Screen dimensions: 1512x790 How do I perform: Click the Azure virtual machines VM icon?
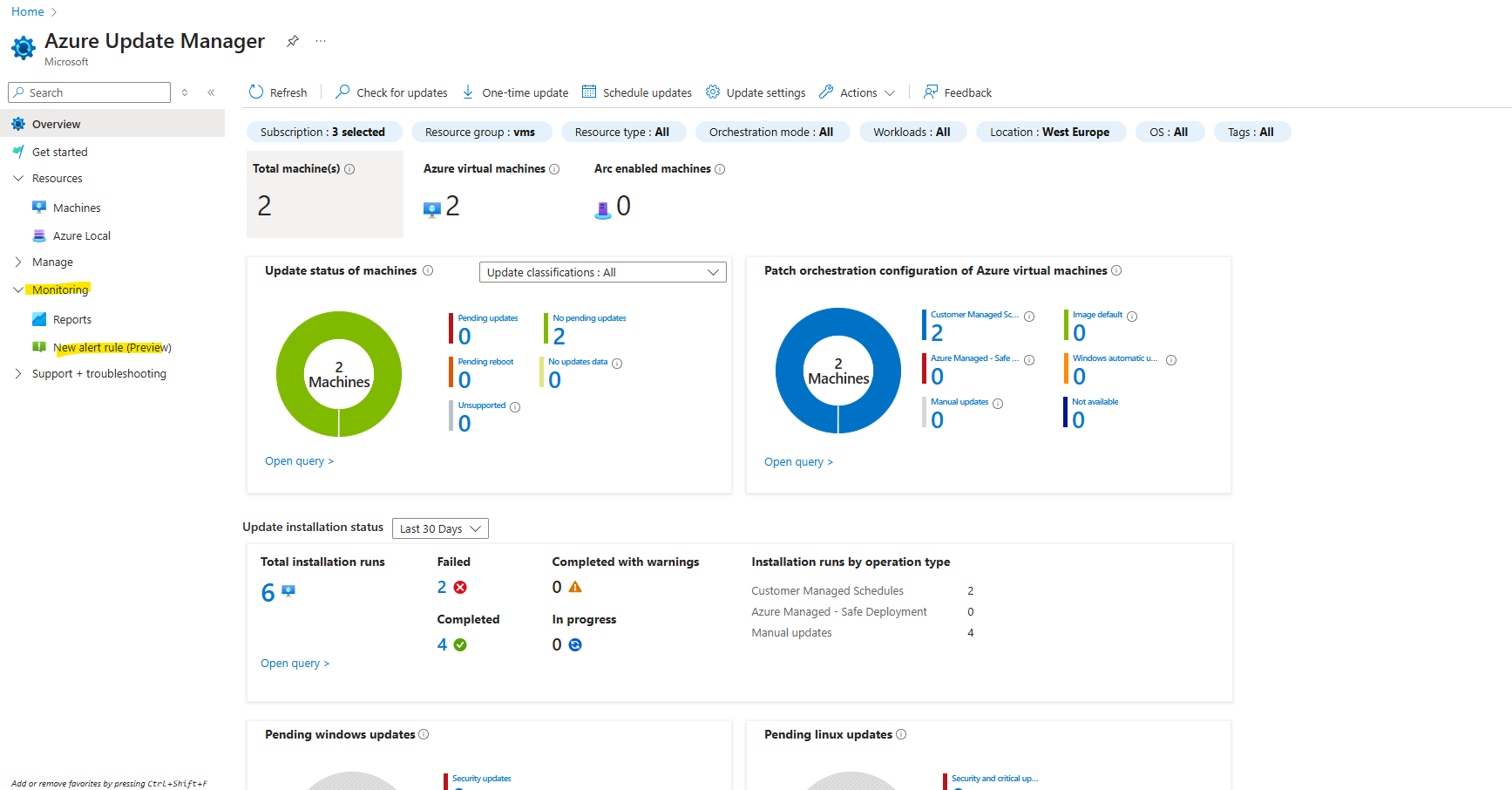coord(431,209)
